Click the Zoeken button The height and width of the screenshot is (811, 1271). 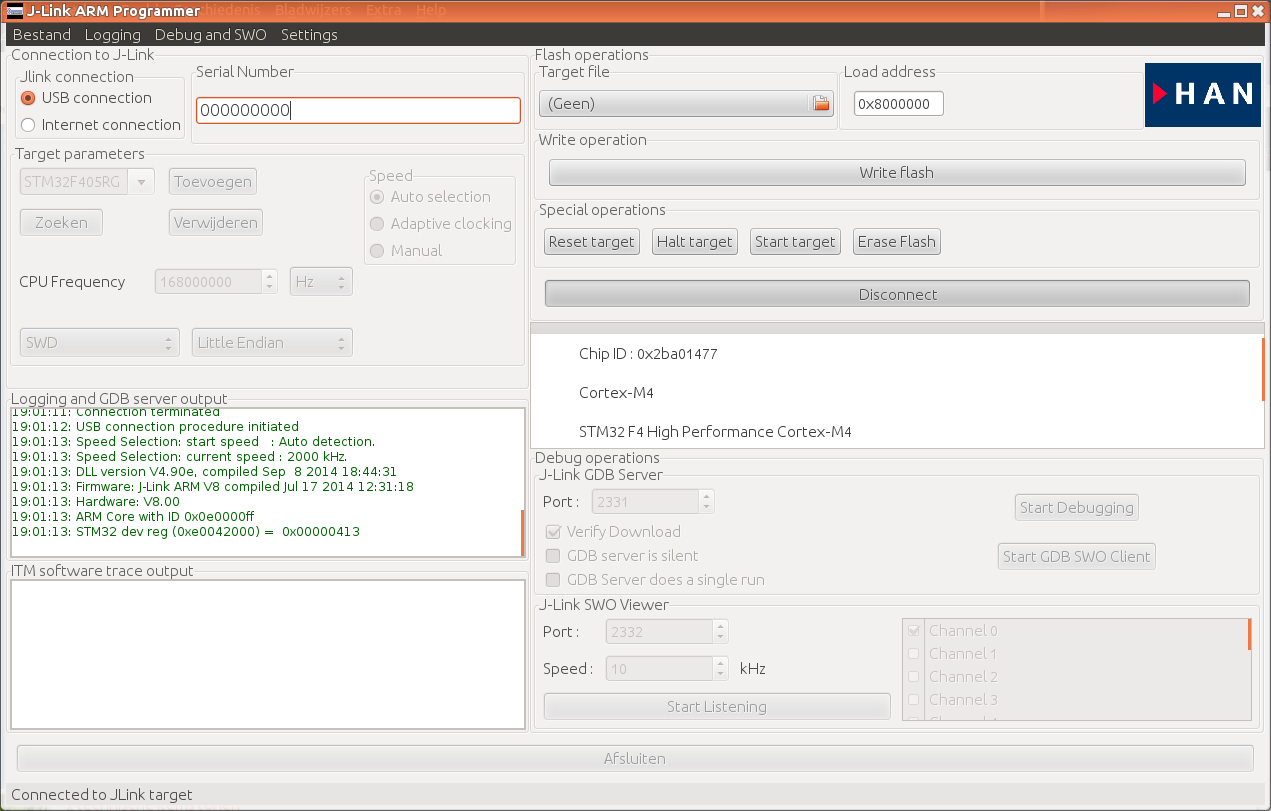pos(61,223)
